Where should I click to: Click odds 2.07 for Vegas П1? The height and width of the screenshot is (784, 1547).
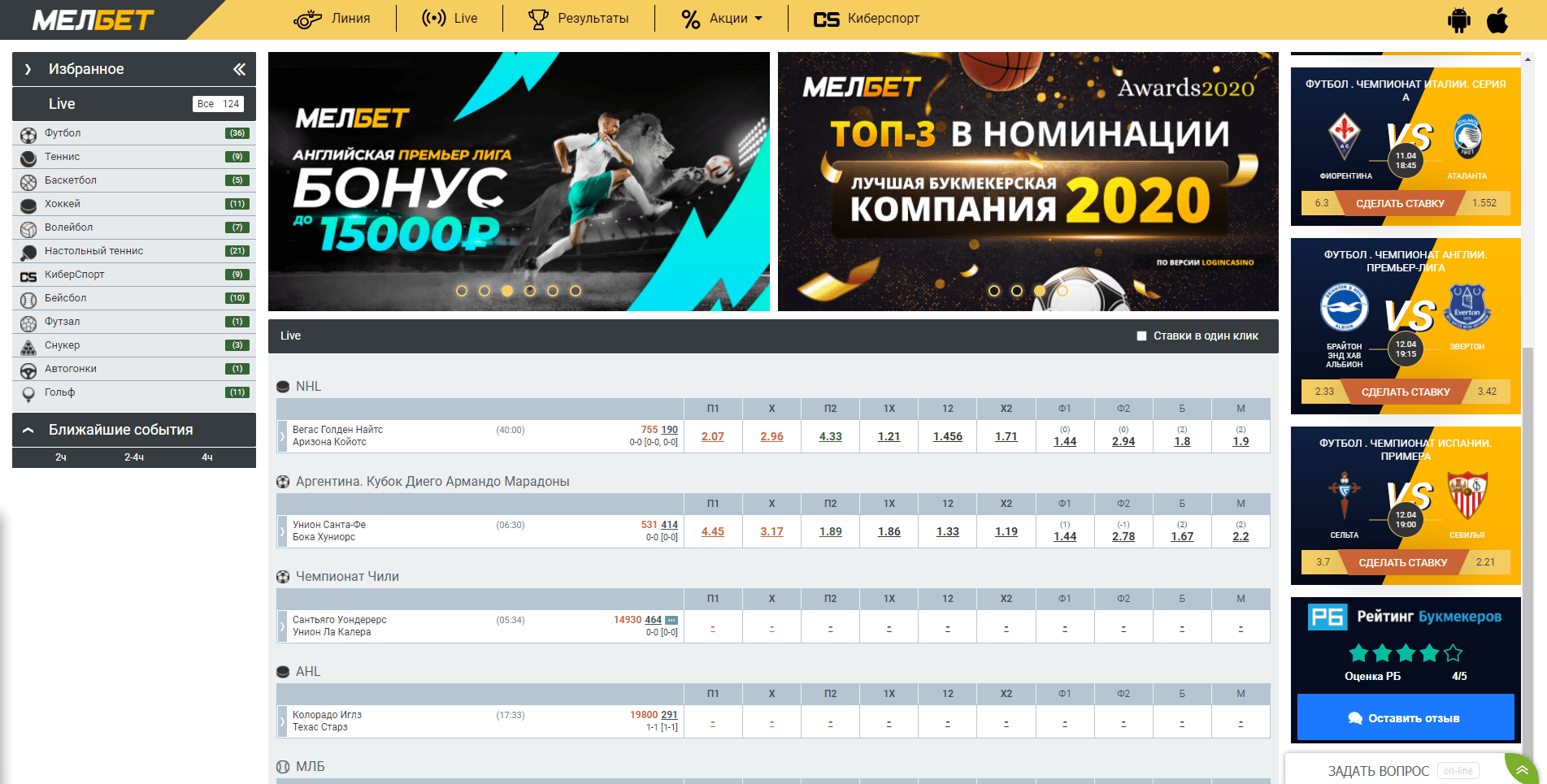point(713,436)
